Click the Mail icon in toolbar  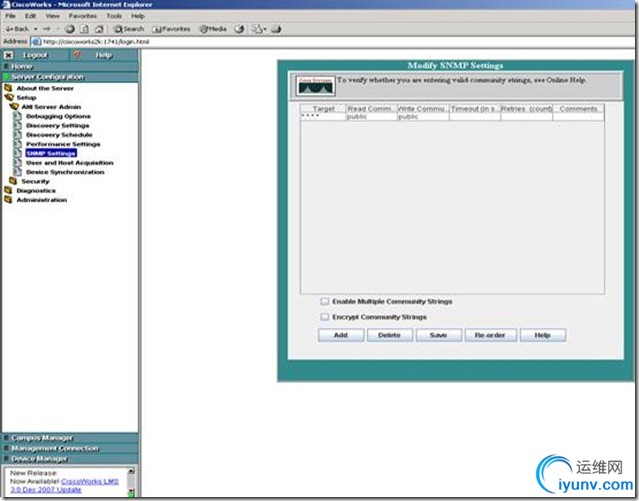[x=258, y=29]
